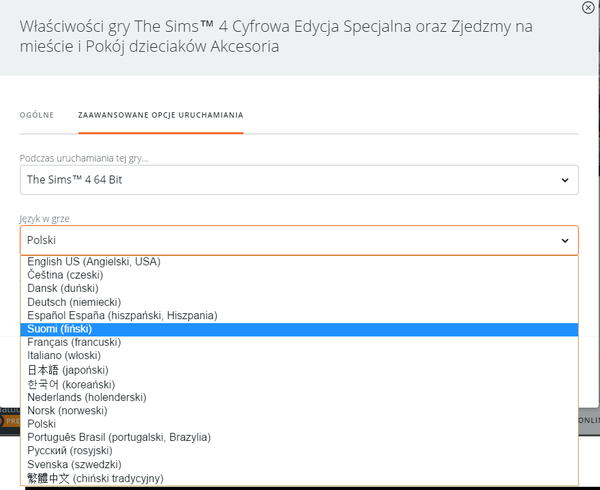Pick Svenska (szwedzki) from list

coord(74,465)
